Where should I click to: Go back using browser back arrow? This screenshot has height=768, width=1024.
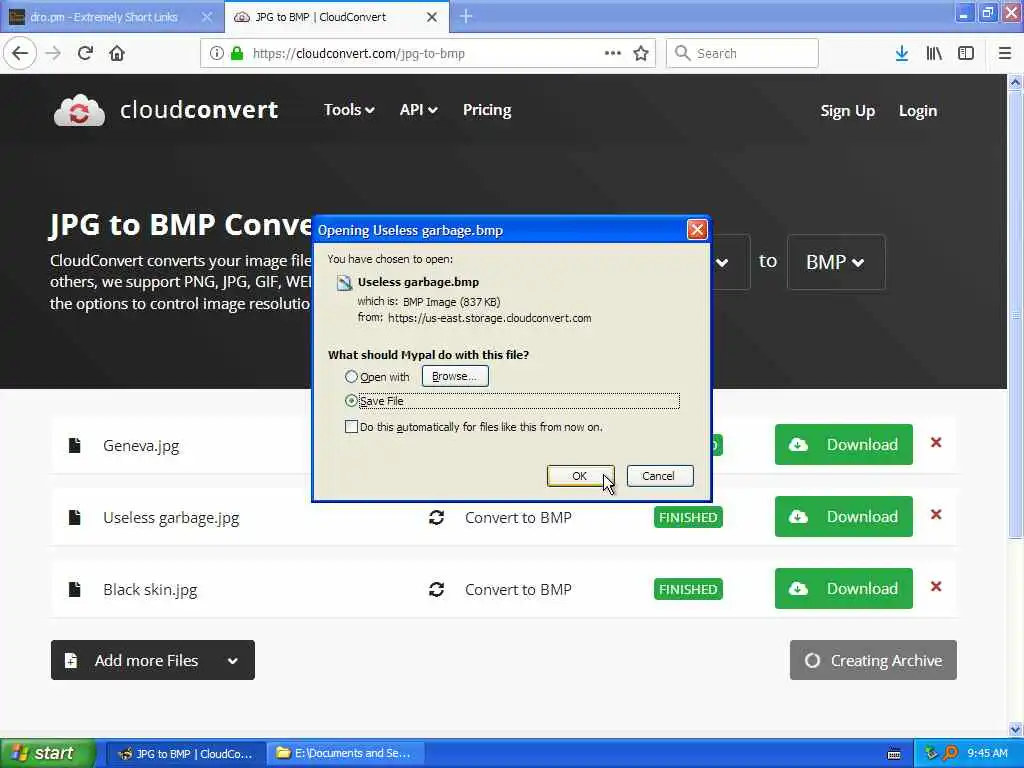pyautogui.click(x=20, y=54)
